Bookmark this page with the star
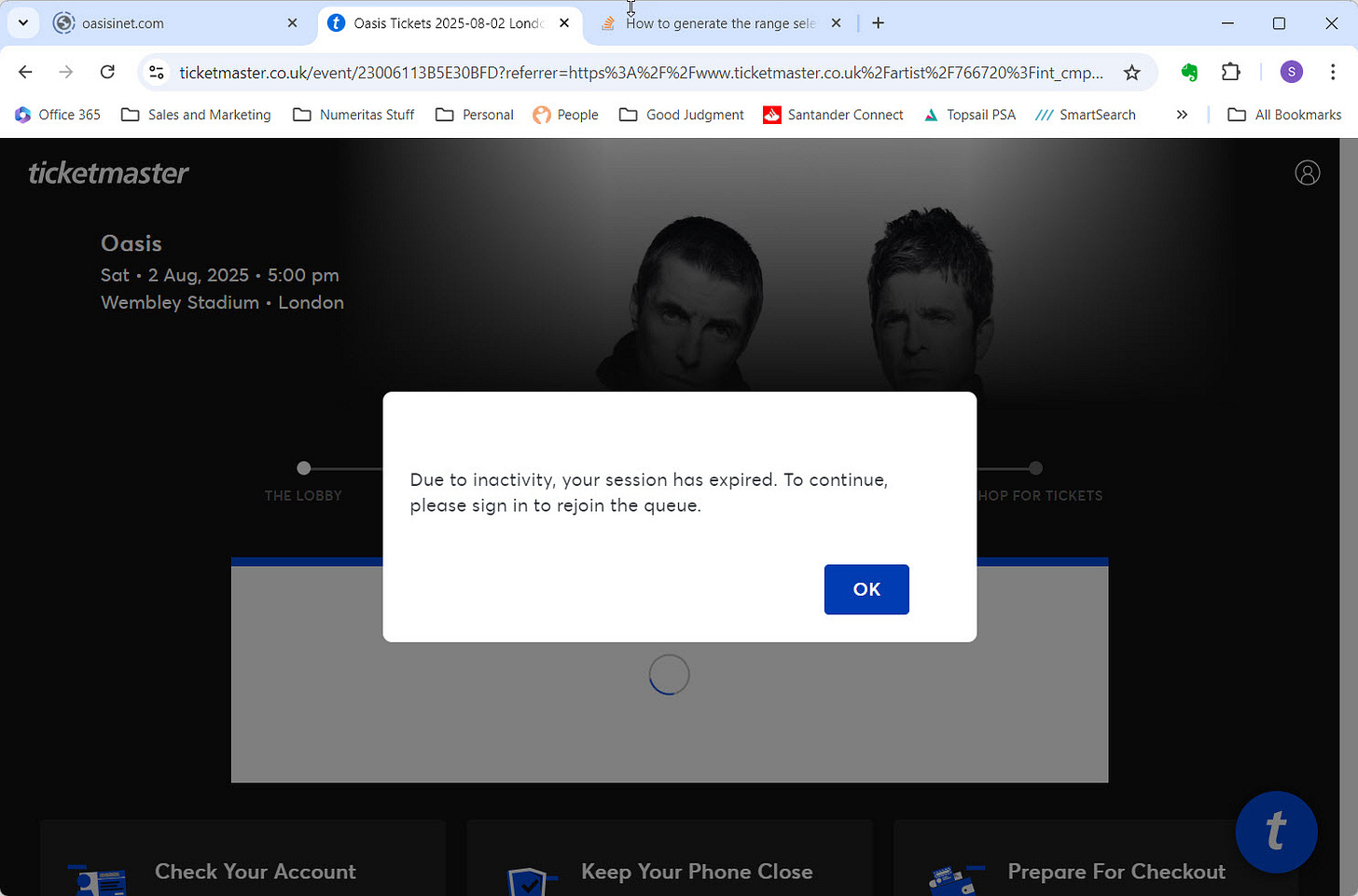The height and width of the screenshot is (896, 1358). (1131, 72)
